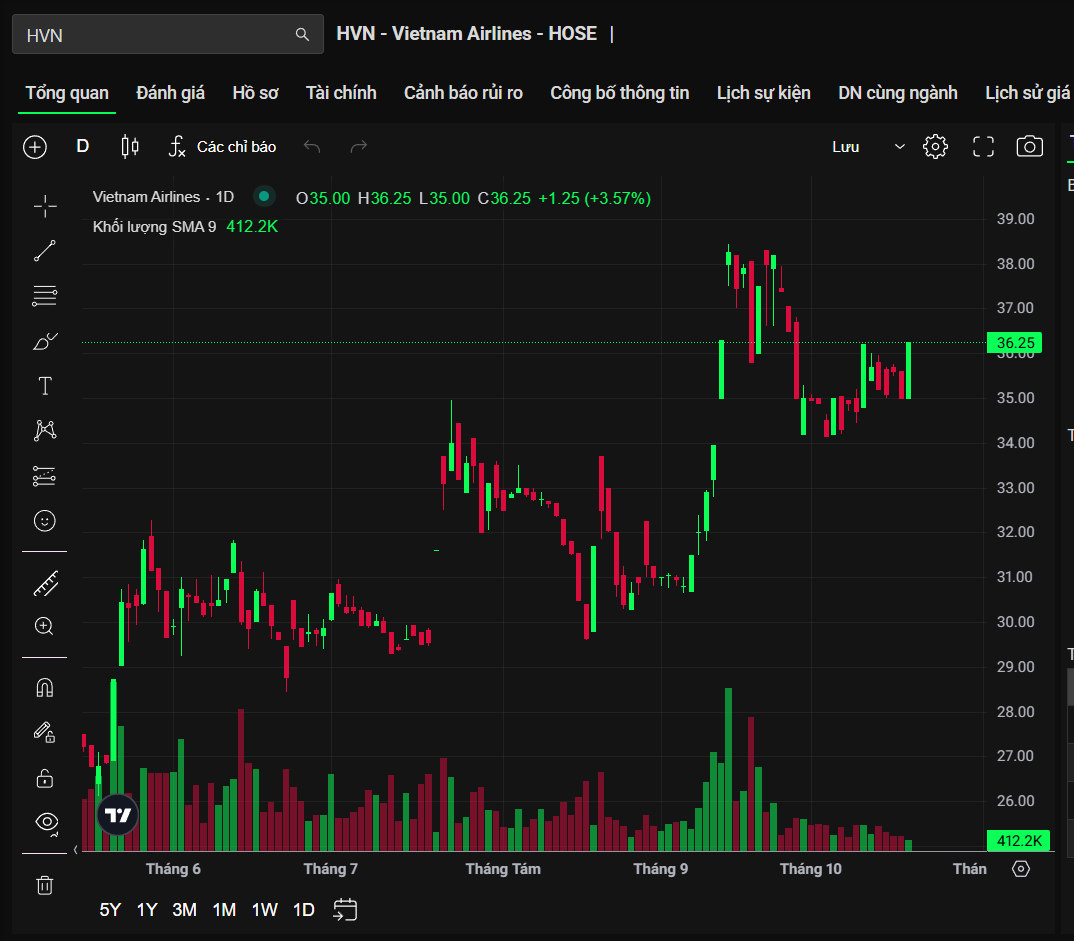
Task: Select the 3M time range button
Action: 184,910
